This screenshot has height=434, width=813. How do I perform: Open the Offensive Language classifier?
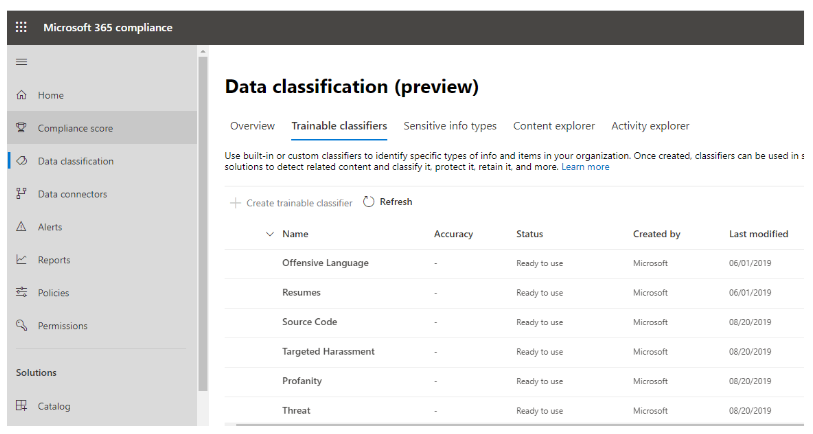325,263
